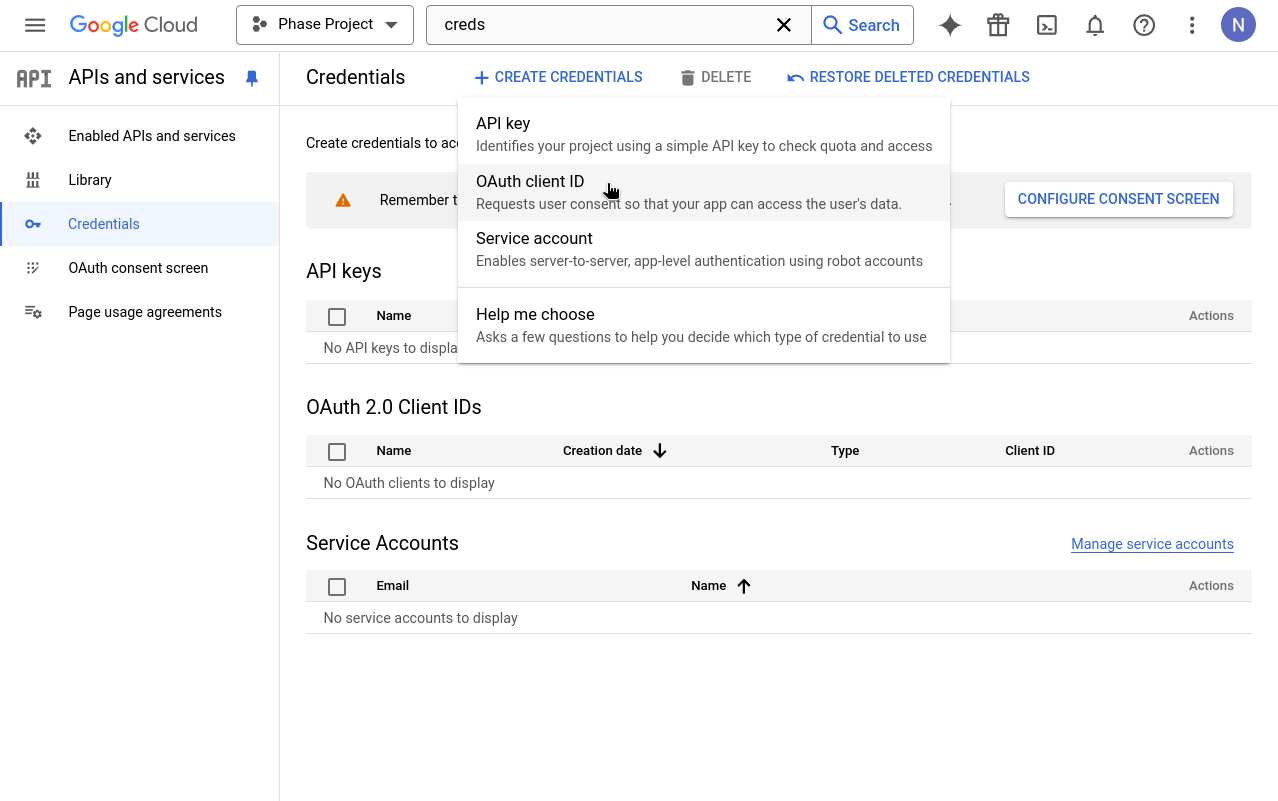Click 'No service accounts to display' text
This screenshot has width=1278, height=801.
tap(421, 618)
